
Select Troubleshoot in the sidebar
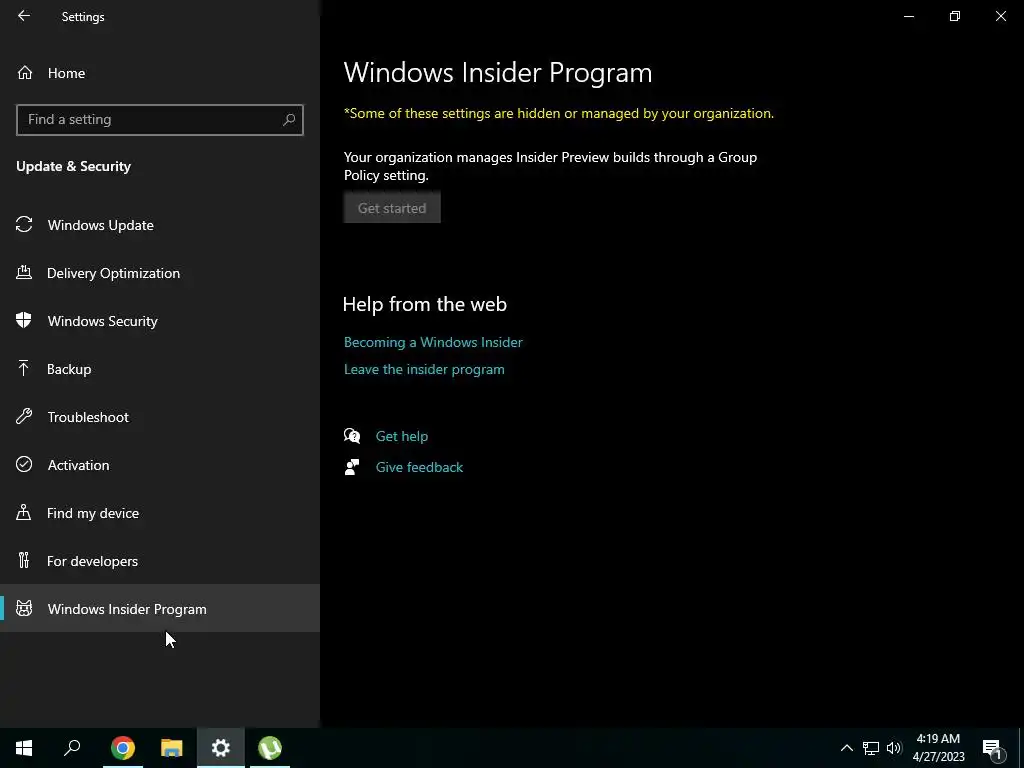159,417
